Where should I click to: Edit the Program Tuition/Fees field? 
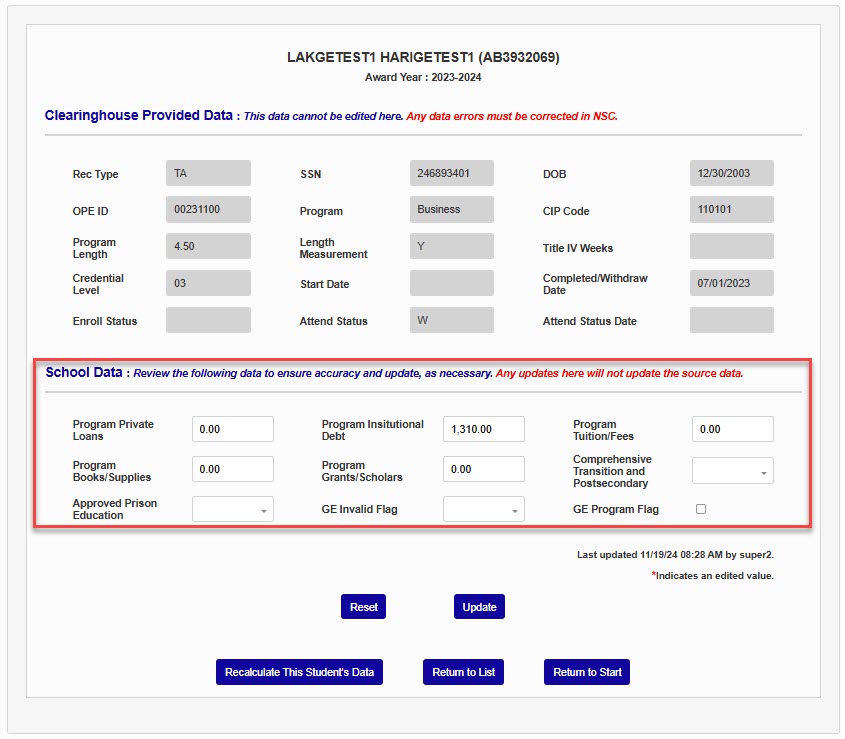(732, 429)
